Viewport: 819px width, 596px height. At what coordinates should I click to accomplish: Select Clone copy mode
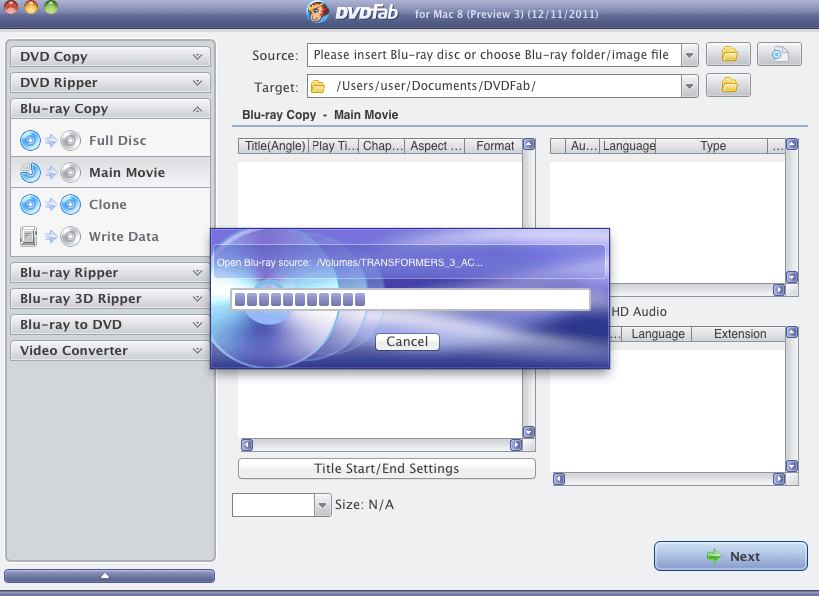point(110,204)
